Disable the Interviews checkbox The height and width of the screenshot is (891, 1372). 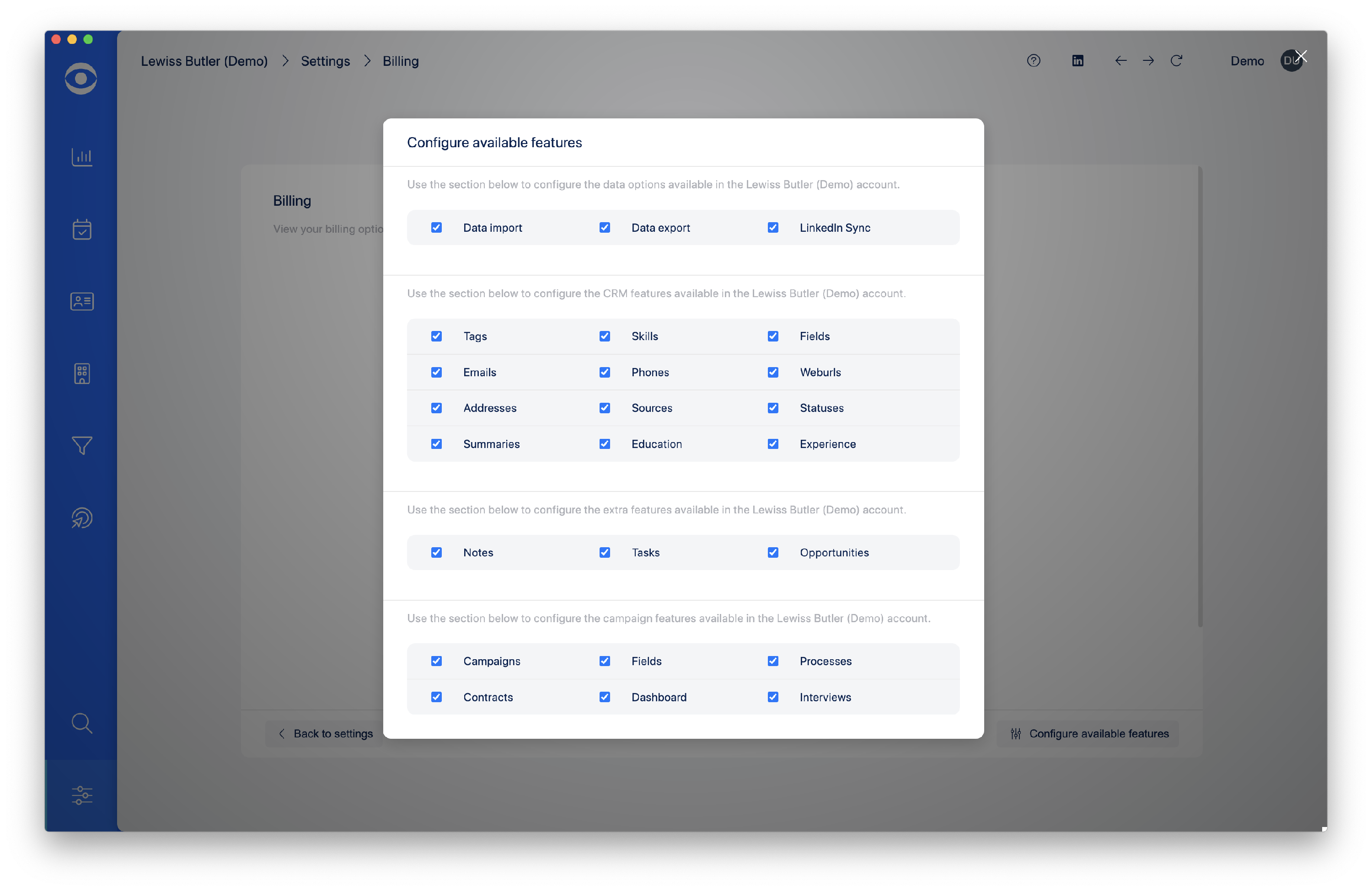pyautogui.click(x=773, y=697)
